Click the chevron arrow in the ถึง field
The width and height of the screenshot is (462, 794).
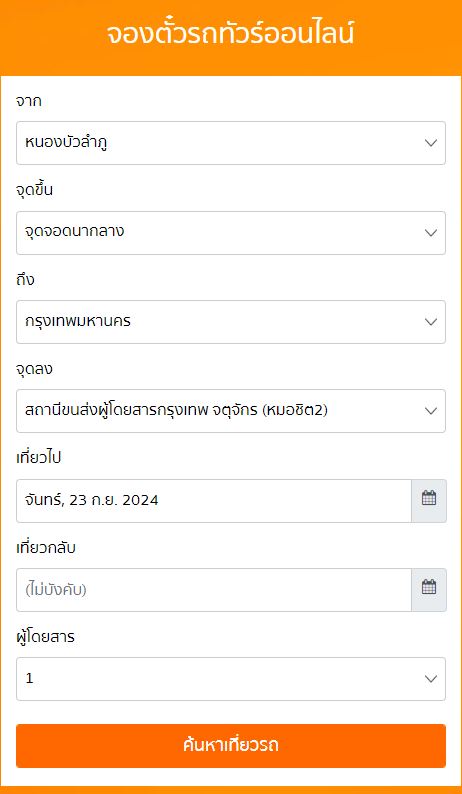point(431,322)
